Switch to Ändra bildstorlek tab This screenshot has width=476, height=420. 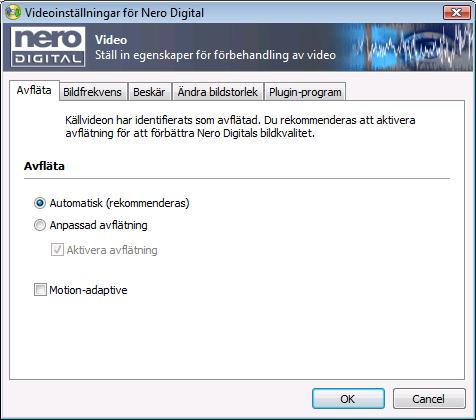tap(217, 92)
